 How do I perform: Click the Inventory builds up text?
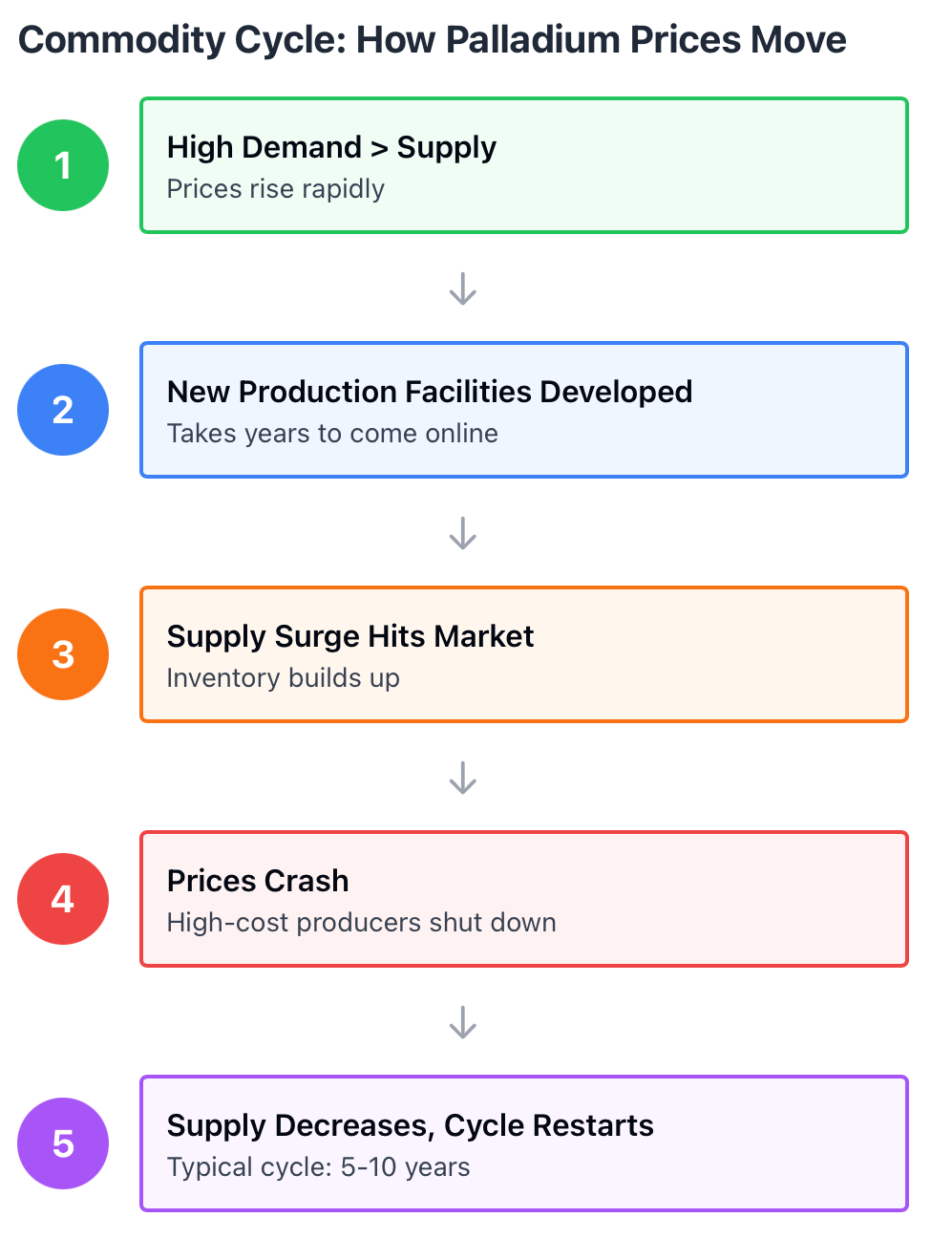[284, 678]
